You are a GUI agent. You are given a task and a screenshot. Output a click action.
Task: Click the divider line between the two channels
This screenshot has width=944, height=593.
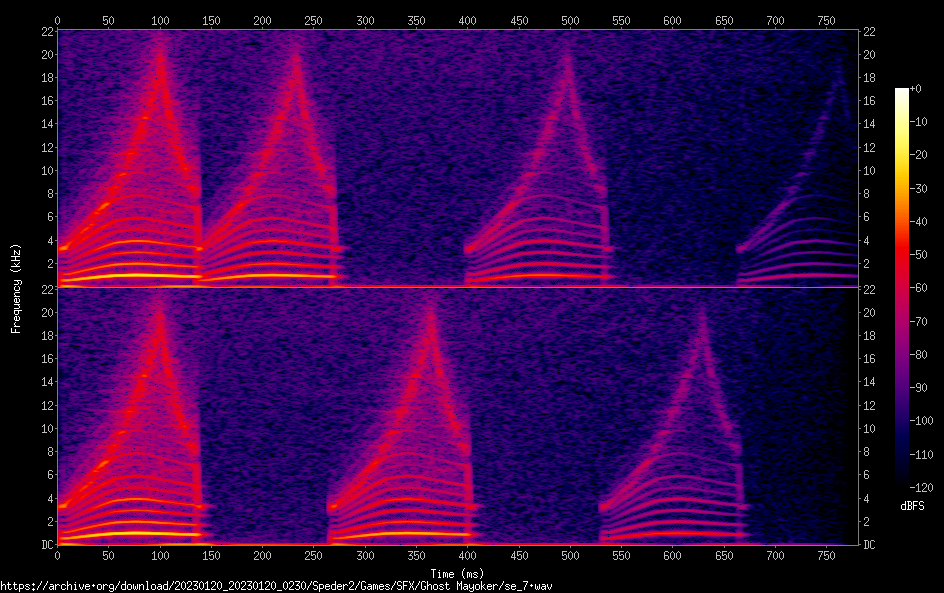(x=458, y=287)
